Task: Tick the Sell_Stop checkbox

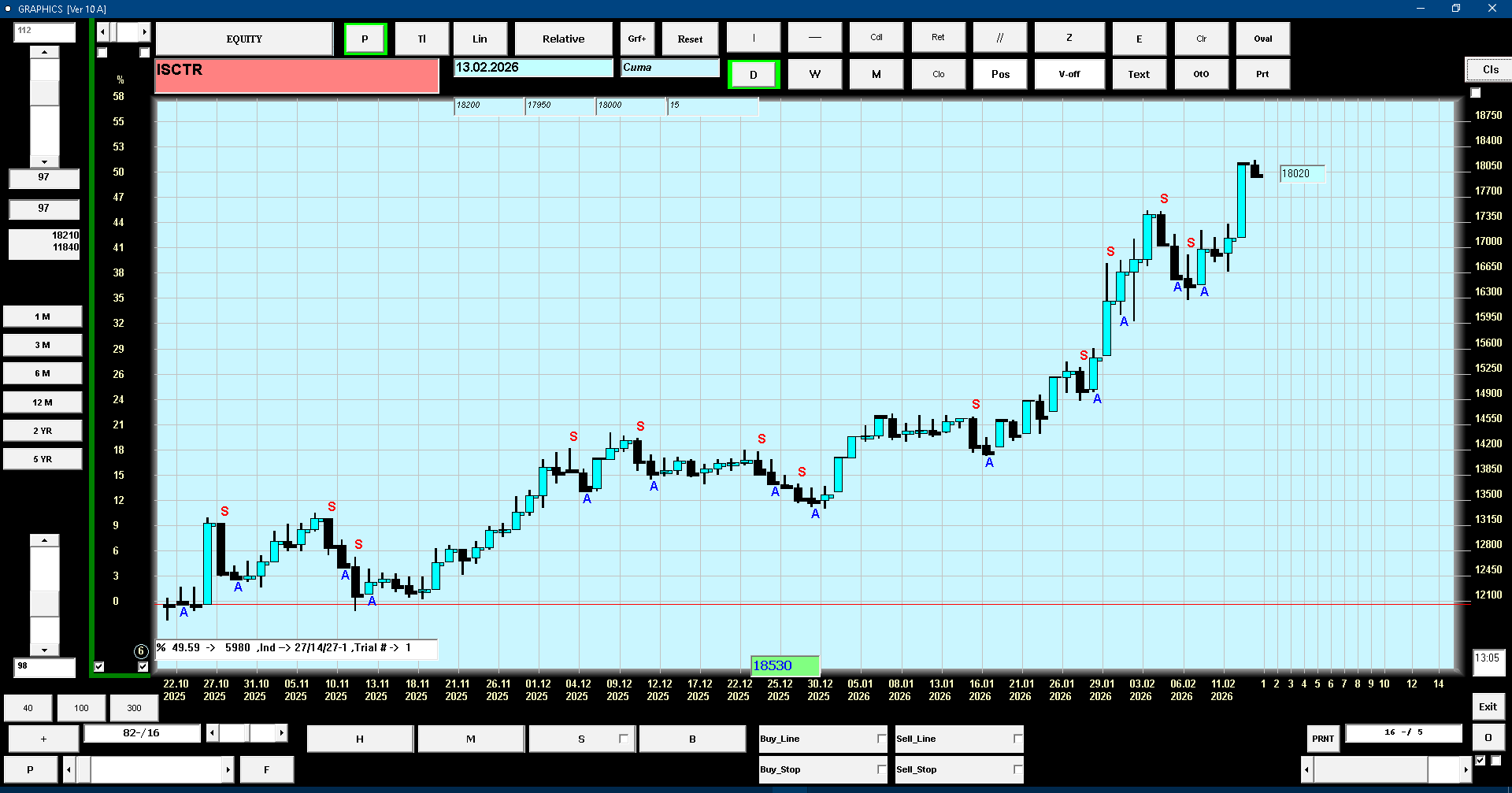Action: pos(1017,769)
